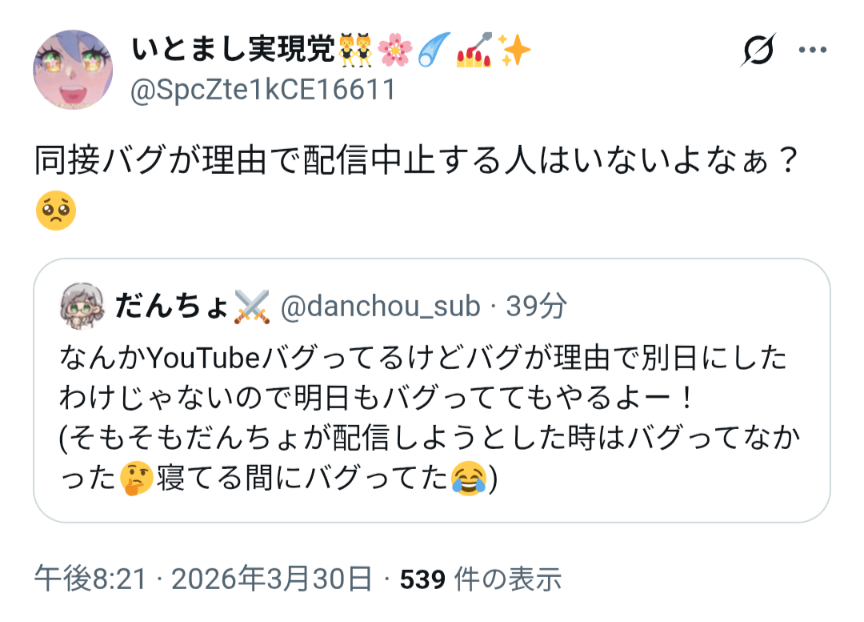Click the dancing twins emoji in name

tap(355, 50)
